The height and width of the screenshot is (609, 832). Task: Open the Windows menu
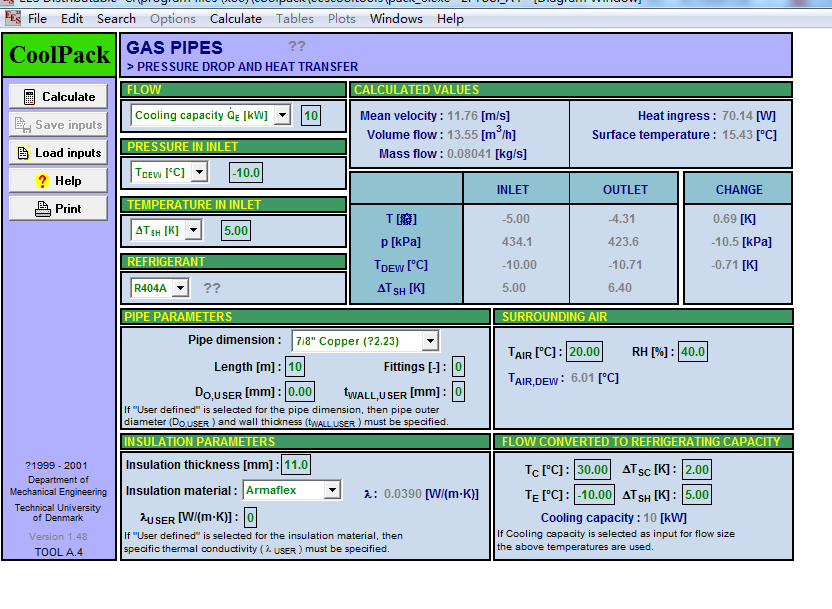click(x=396, y=19)
